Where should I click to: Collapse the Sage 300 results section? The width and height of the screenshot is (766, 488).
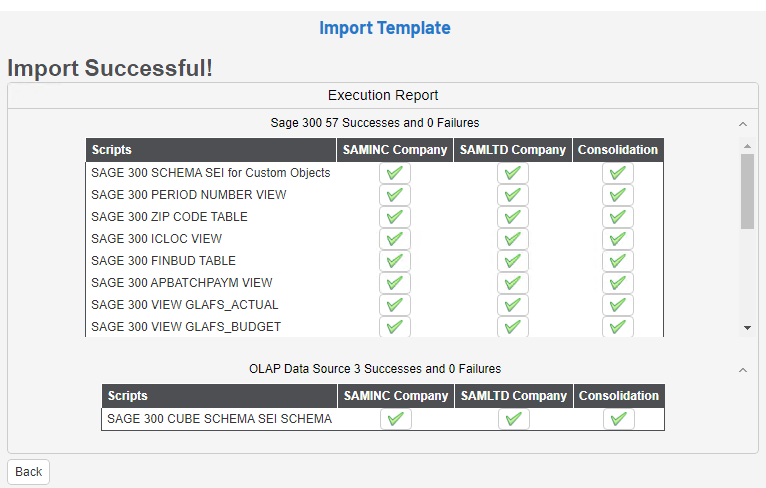point(742,124)
